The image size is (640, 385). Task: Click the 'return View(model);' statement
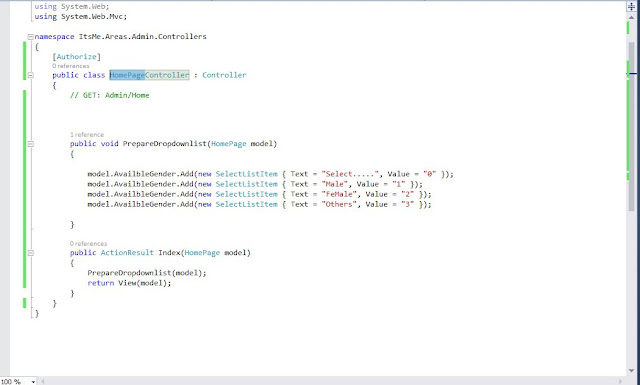(129, 283)
